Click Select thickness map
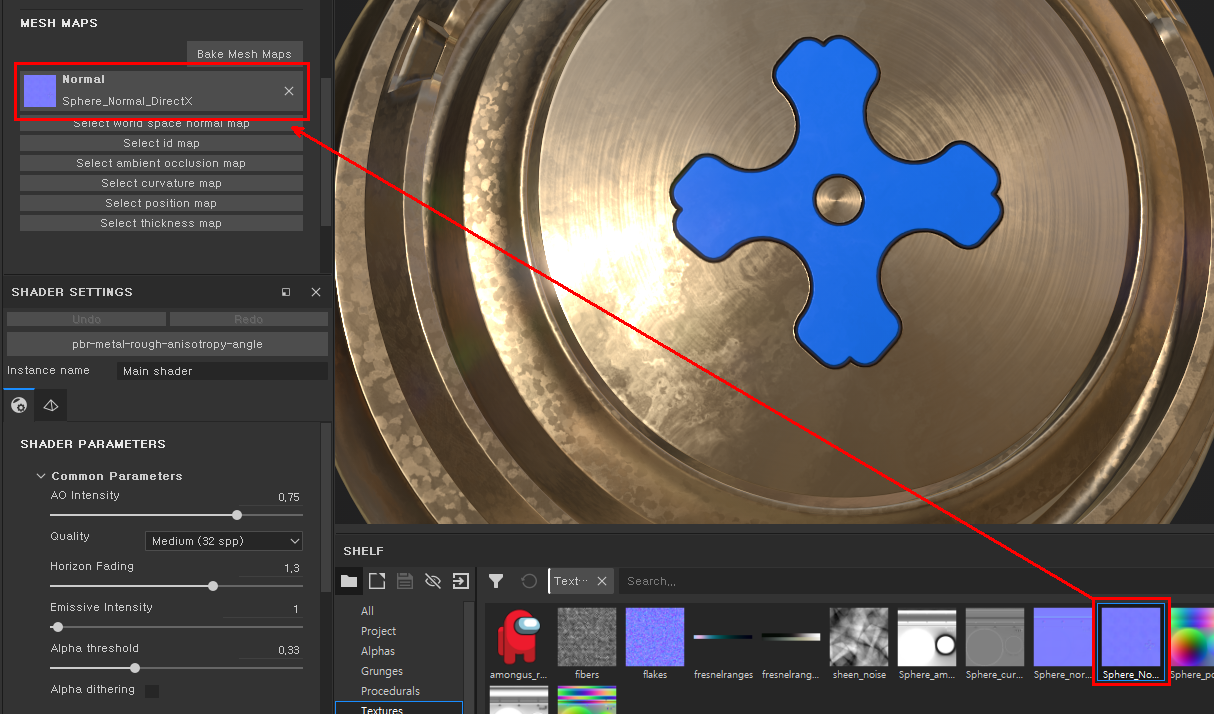The width and height of the screenshot is (1214, 714). [x=161, y=223]
